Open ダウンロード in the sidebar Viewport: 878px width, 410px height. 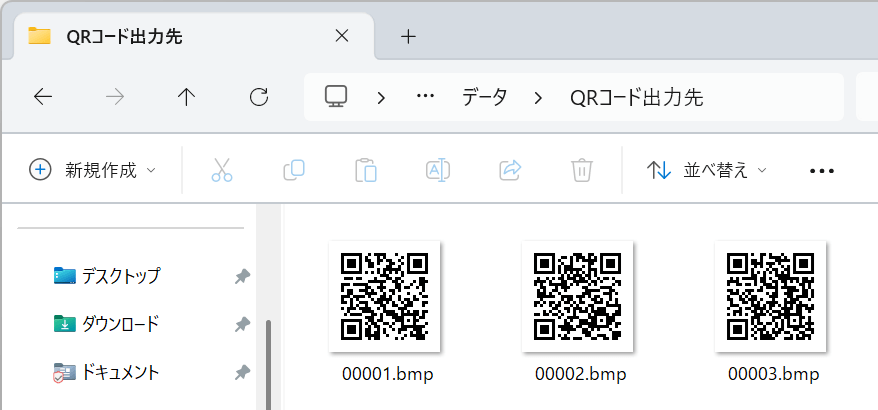click(x=106, y=324)
